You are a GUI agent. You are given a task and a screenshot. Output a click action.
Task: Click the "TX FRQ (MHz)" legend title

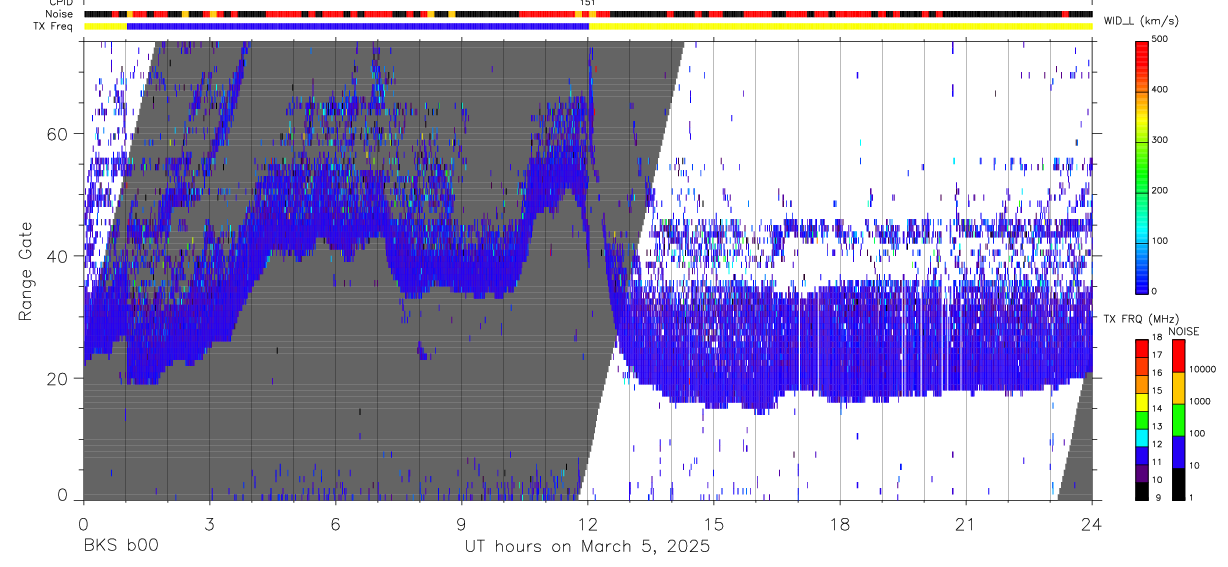(x=1140, y=319)
